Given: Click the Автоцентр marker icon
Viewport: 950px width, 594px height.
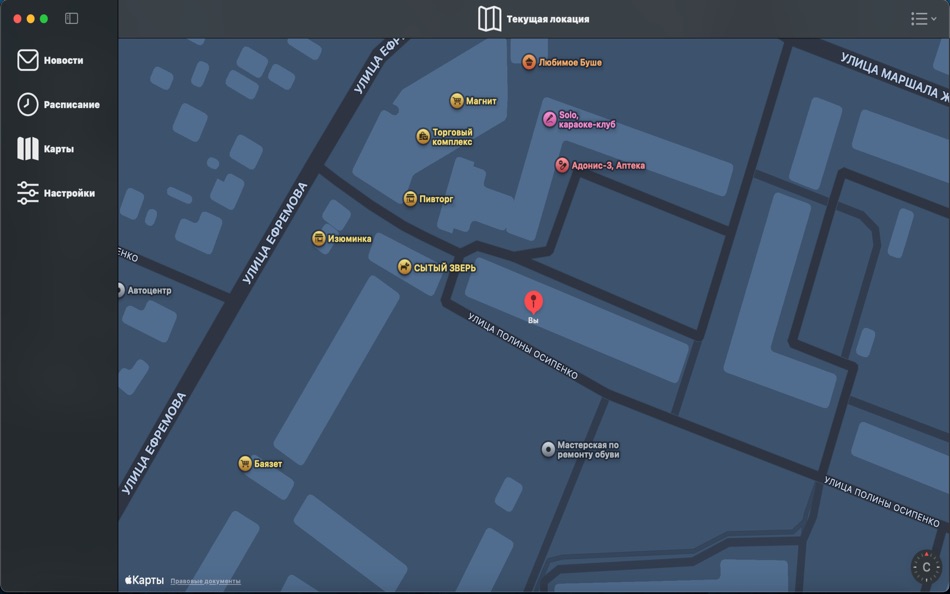Looking at the screenshot, I should tap(121, 290).
